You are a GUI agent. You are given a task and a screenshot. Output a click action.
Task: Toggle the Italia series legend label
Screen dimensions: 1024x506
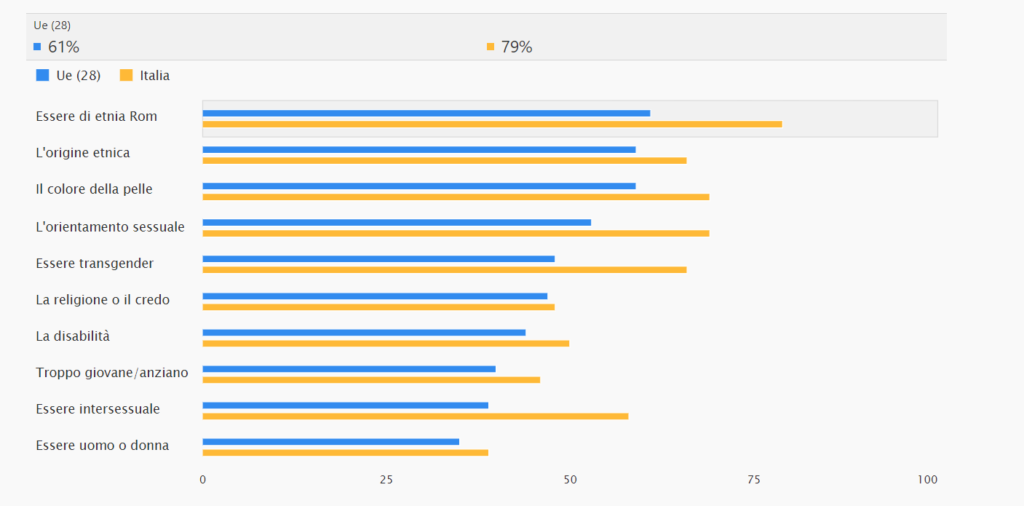coord(155,75)
